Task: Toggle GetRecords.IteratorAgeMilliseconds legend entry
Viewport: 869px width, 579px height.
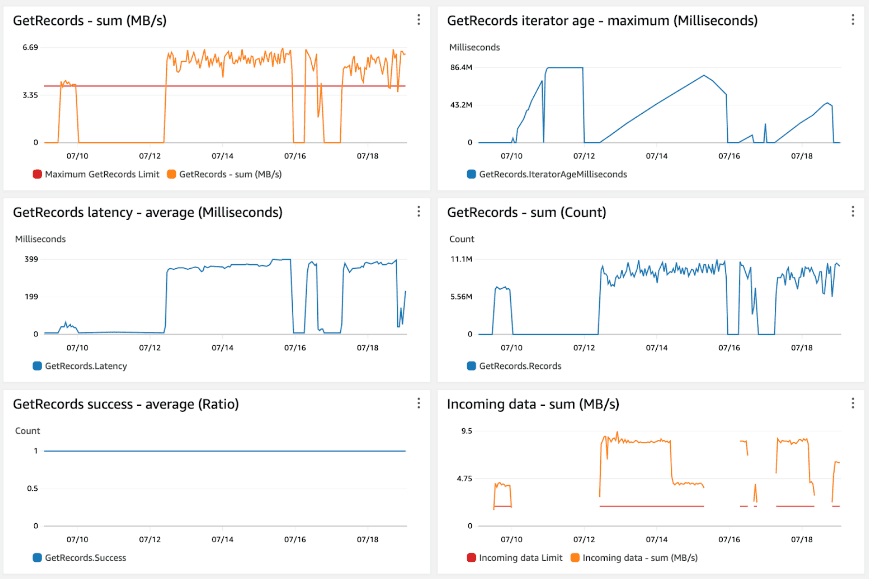Action: coord(552,174)
